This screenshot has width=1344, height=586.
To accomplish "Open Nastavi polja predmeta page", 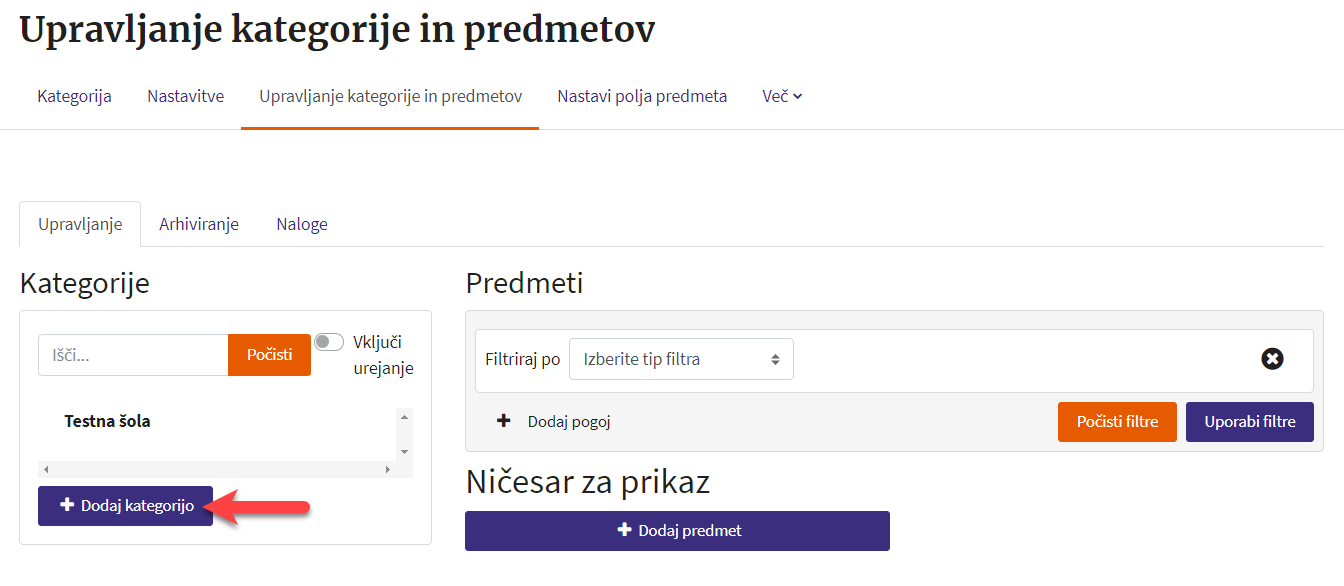I will click(x=642, y=97).
